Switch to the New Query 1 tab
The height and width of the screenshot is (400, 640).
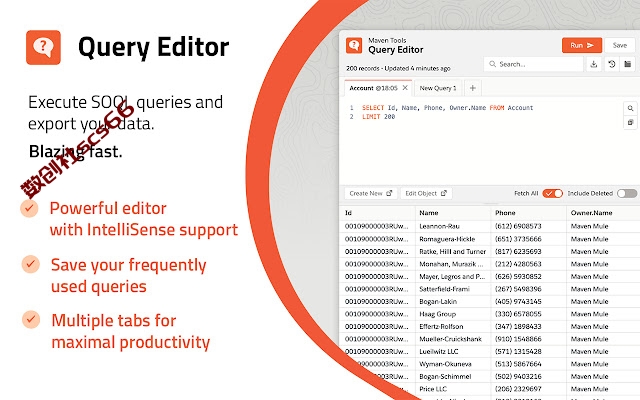[x=438, y=88]
